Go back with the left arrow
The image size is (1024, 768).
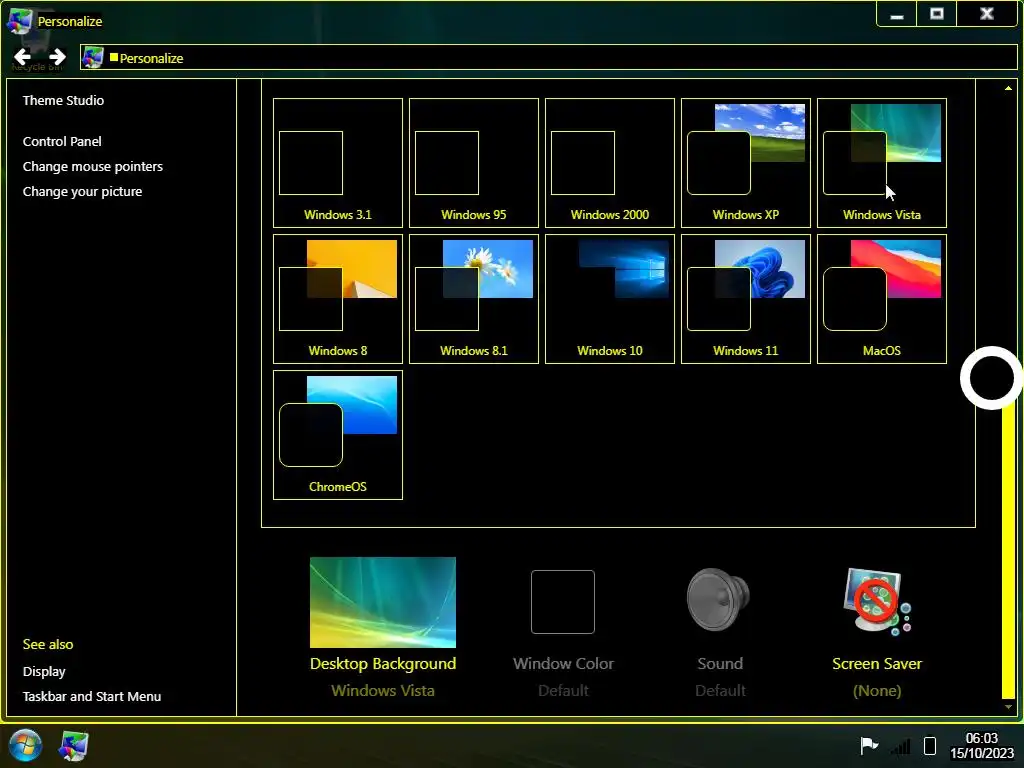pos(23,57)
